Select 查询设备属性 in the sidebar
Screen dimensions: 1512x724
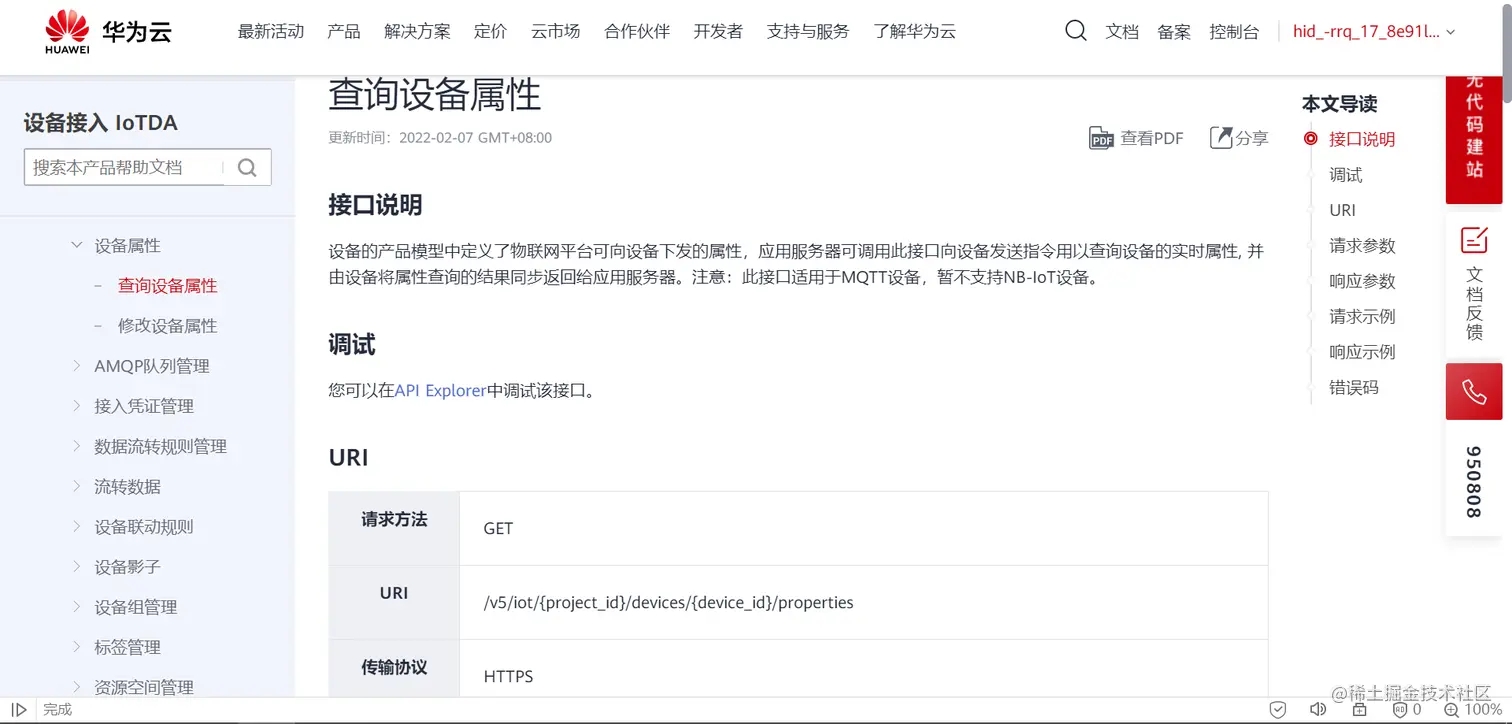[167, 286]
